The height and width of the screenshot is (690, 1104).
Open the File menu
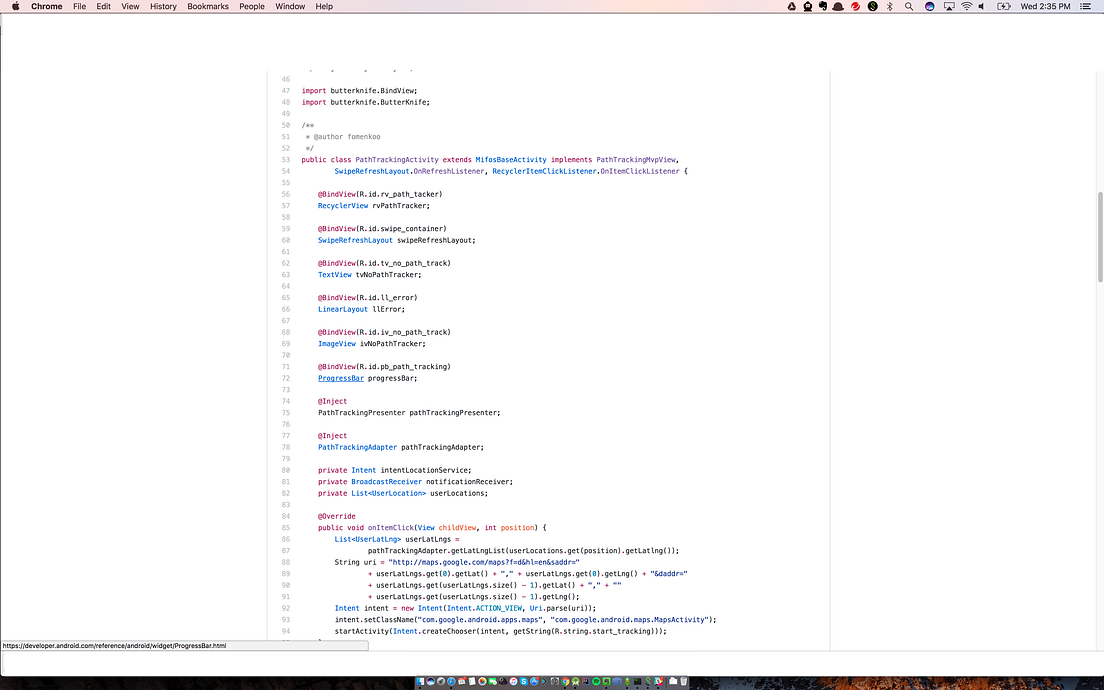(80, 6)
